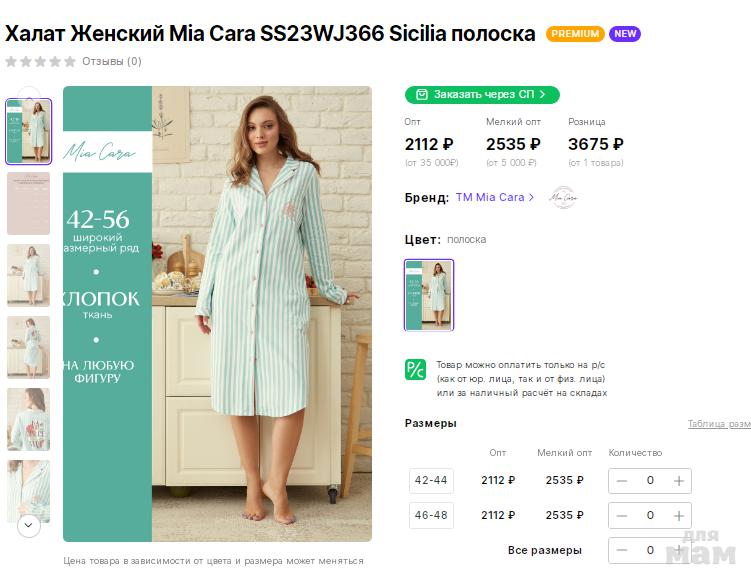Click the NEW badge
Screen dimensions: 751x579
tap(625, 34)
